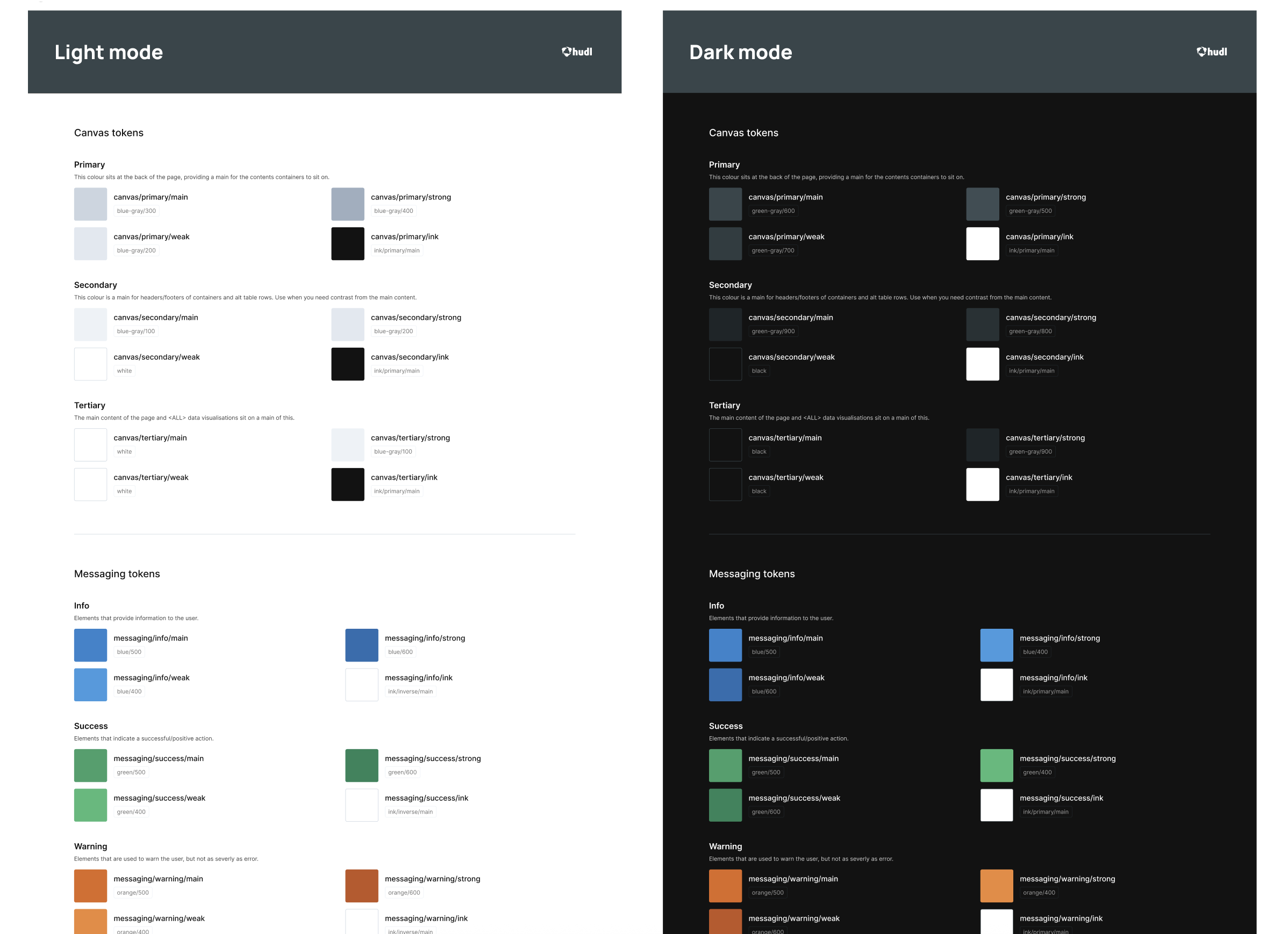Pick Dark mode canvas/tertiary/ink swatch
The width and height of the screenshot is (1288, 934).
coord(983,484)
